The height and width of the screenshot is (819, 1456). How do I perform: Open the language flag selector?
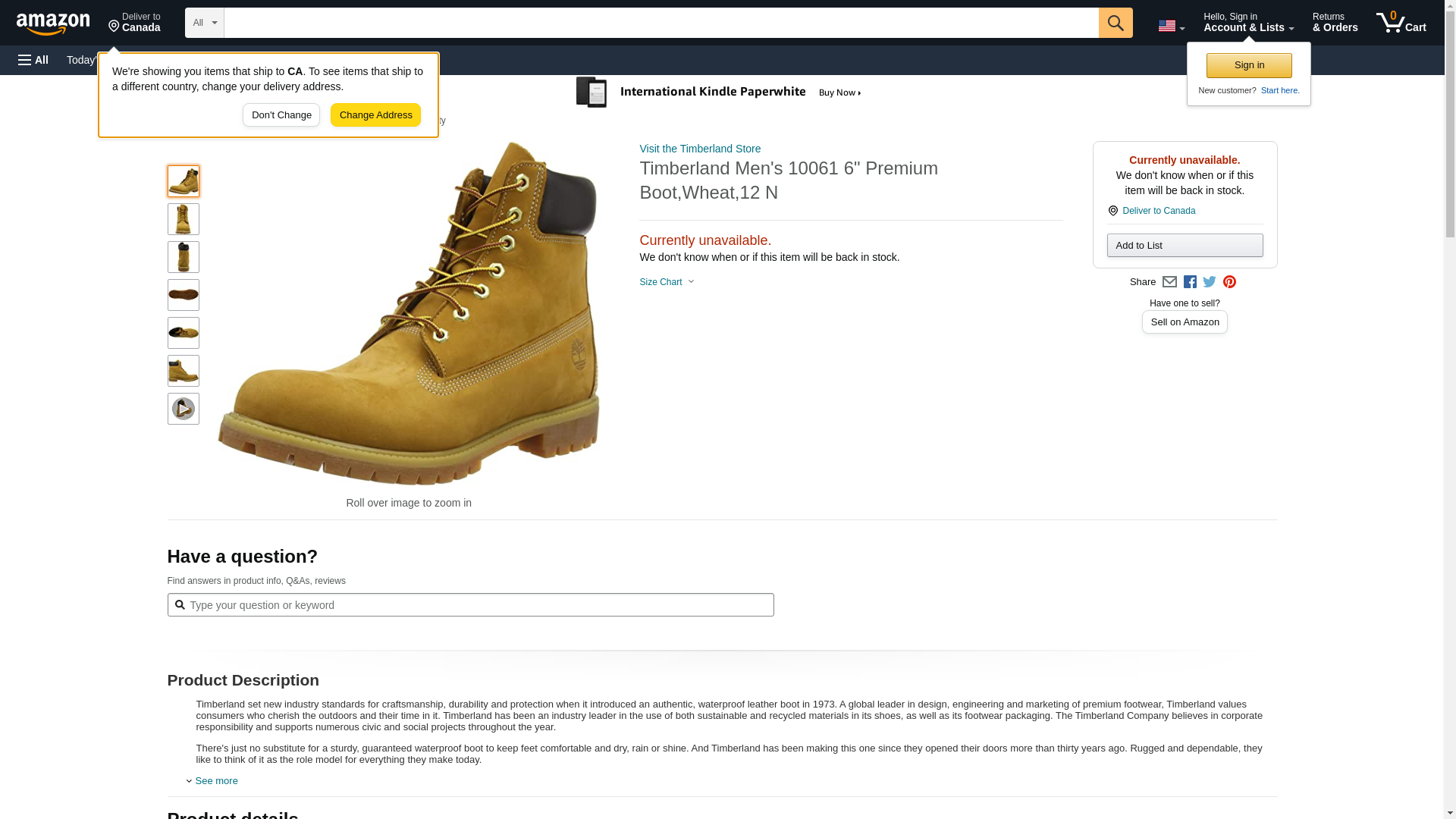click(1171, 26)
